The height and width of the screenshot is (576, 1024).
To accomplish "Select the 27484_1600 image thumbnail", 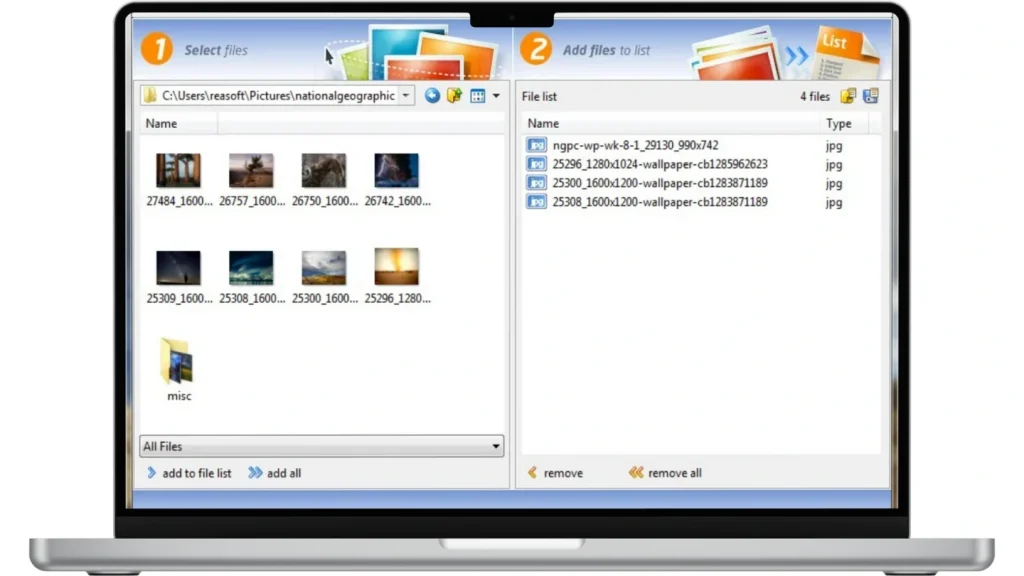I will tap(178, 171).
